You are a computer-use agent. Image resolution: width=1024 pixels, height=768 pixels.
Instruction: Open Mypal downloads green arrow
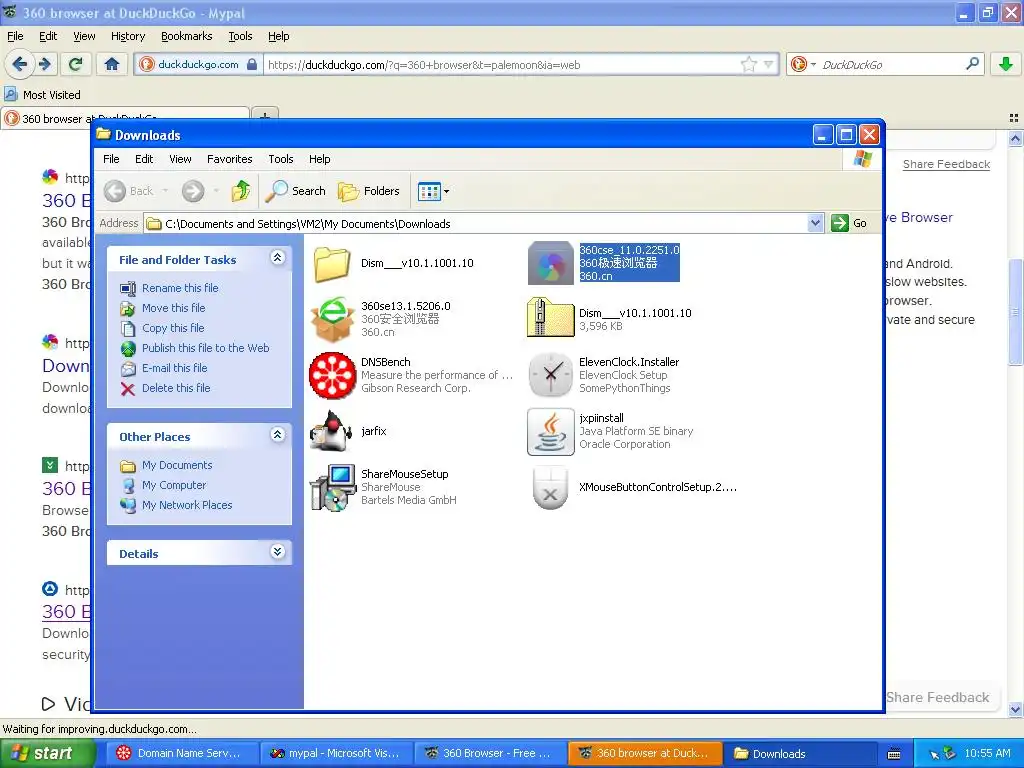click(1006, 64)
